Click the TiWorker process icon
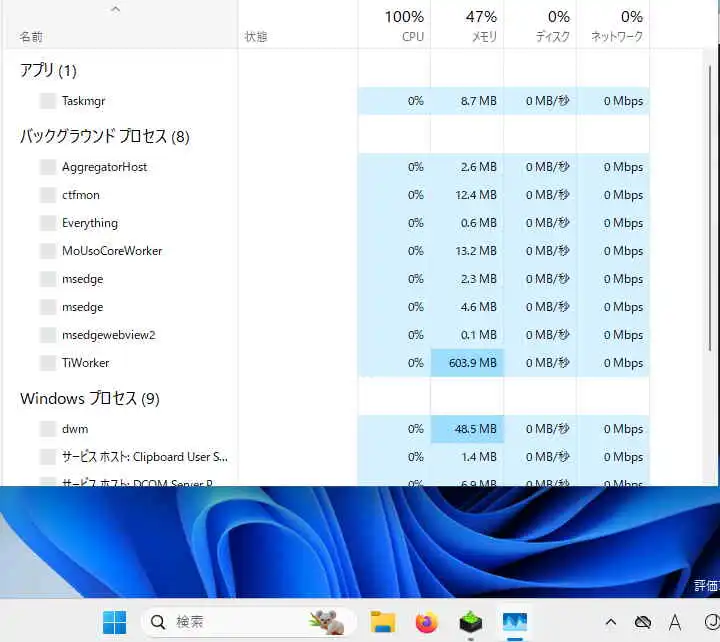The height and width of the screenshot is (642, 720). tap(48, 363)
